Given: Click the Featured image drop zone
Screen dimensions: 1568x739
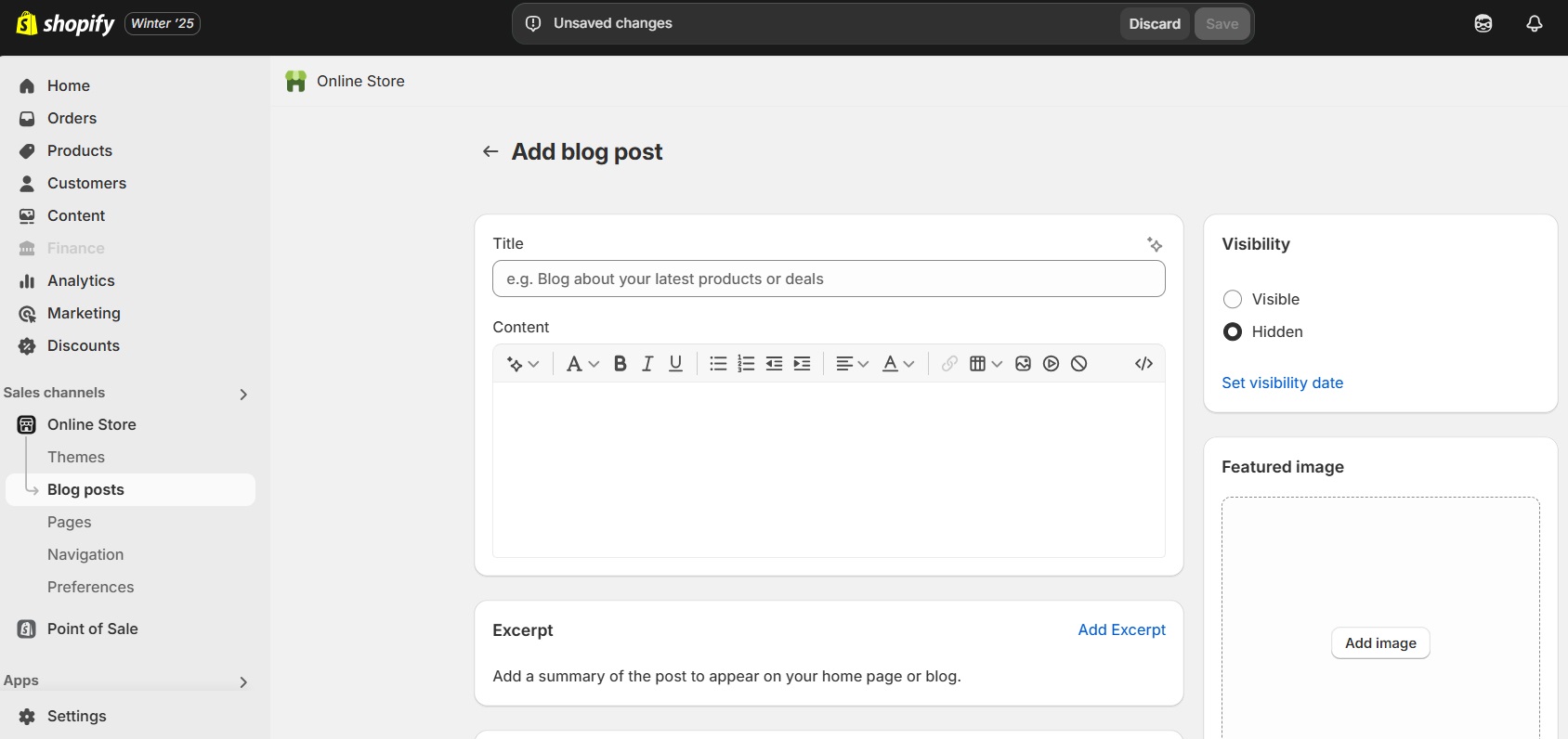Looking at the screenshot, I should tap(1380, 618).
